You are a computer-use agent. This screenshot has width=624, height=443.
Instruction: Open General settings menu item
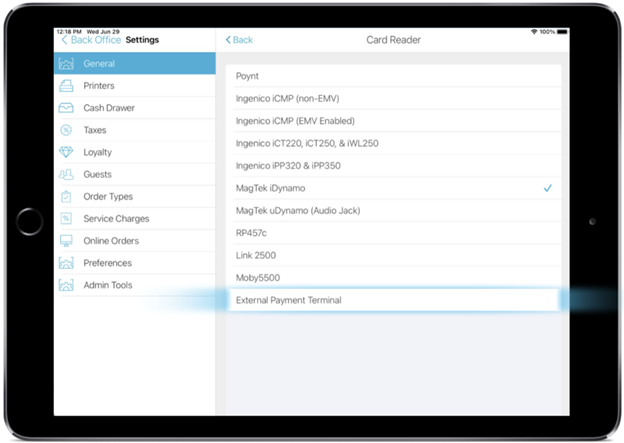point(135,64)
